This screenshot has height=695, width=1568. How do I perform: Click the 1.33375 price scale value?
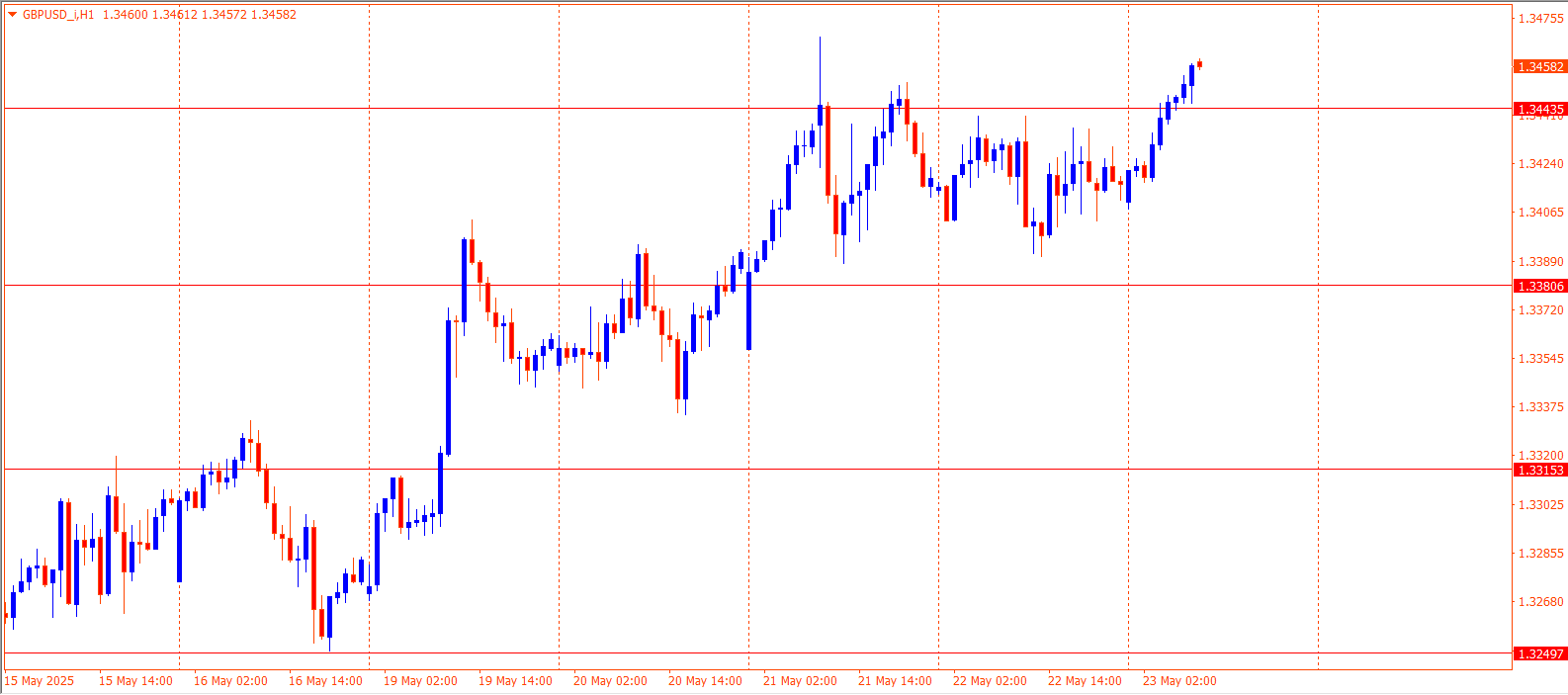tap(1541, 406)
